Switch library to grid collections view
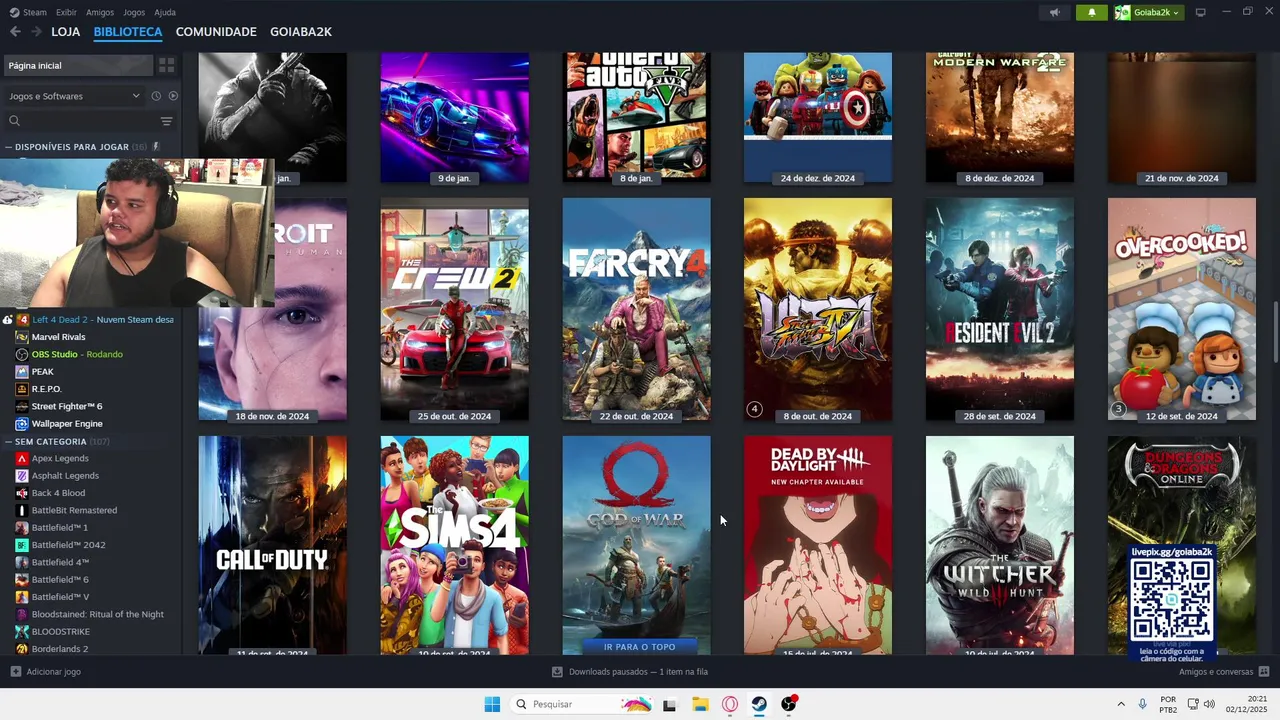 (x=167, y=65)
